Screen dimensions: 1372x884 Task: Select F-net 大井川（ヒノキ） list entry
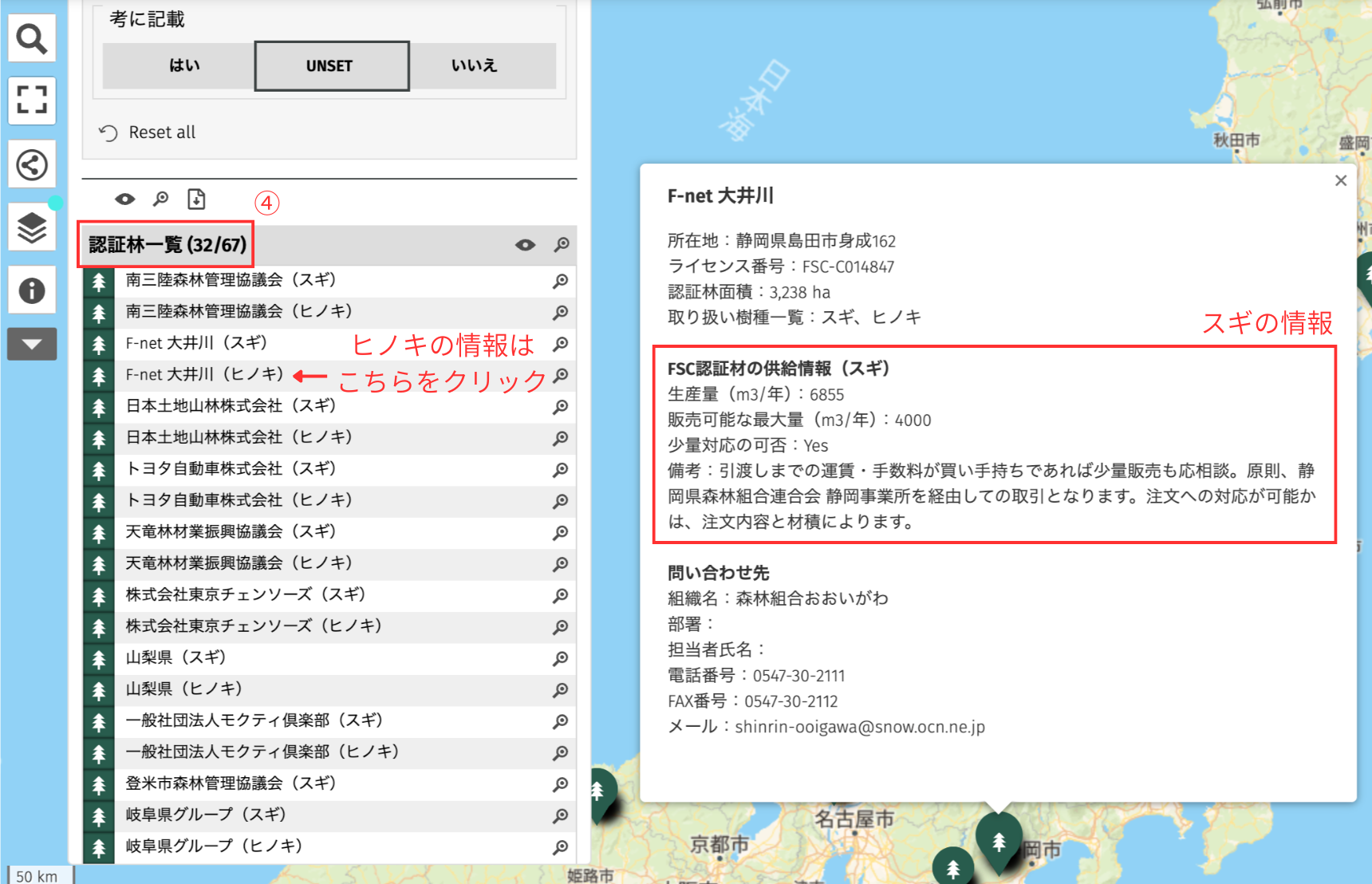204,375
